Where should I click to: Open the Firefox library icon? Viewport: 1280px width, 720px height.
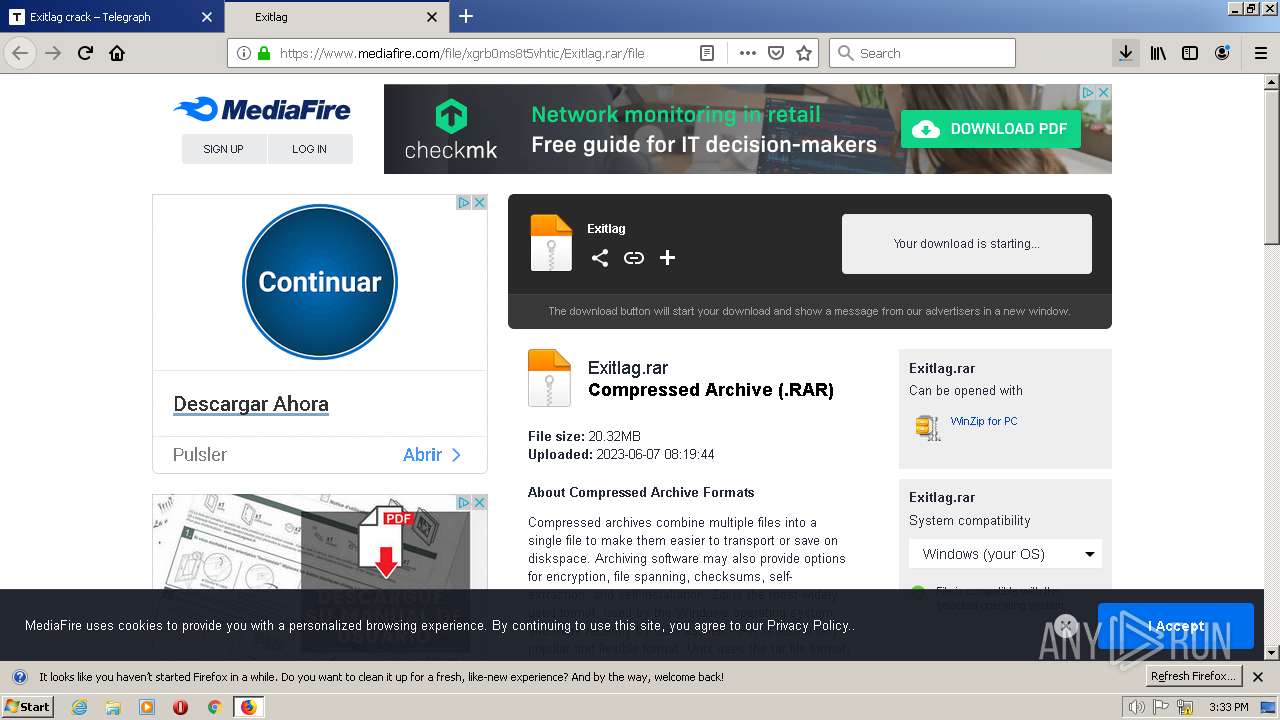(x=1158, y=53)
